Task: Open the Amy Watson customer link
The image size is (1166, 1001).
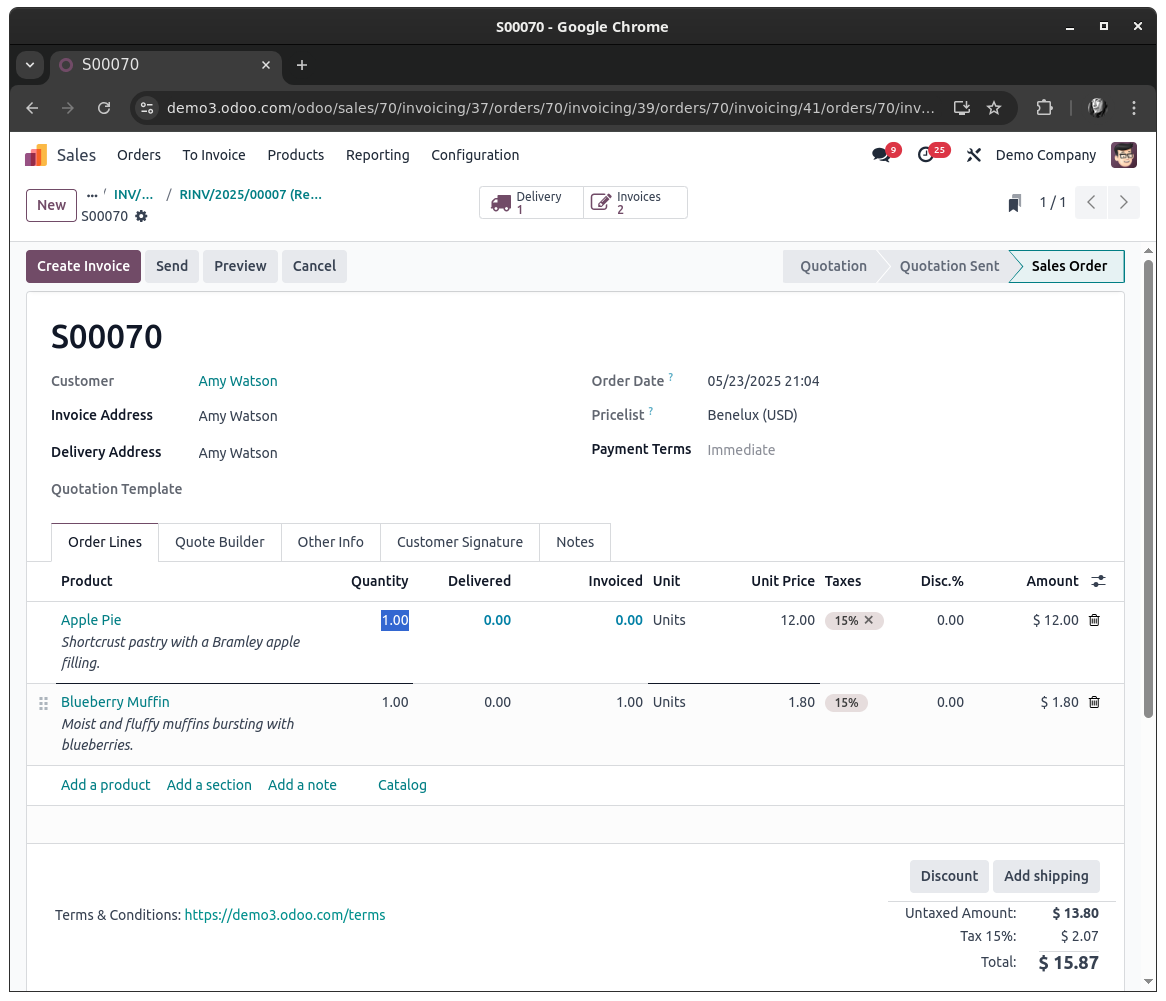Action: (238, 382)
